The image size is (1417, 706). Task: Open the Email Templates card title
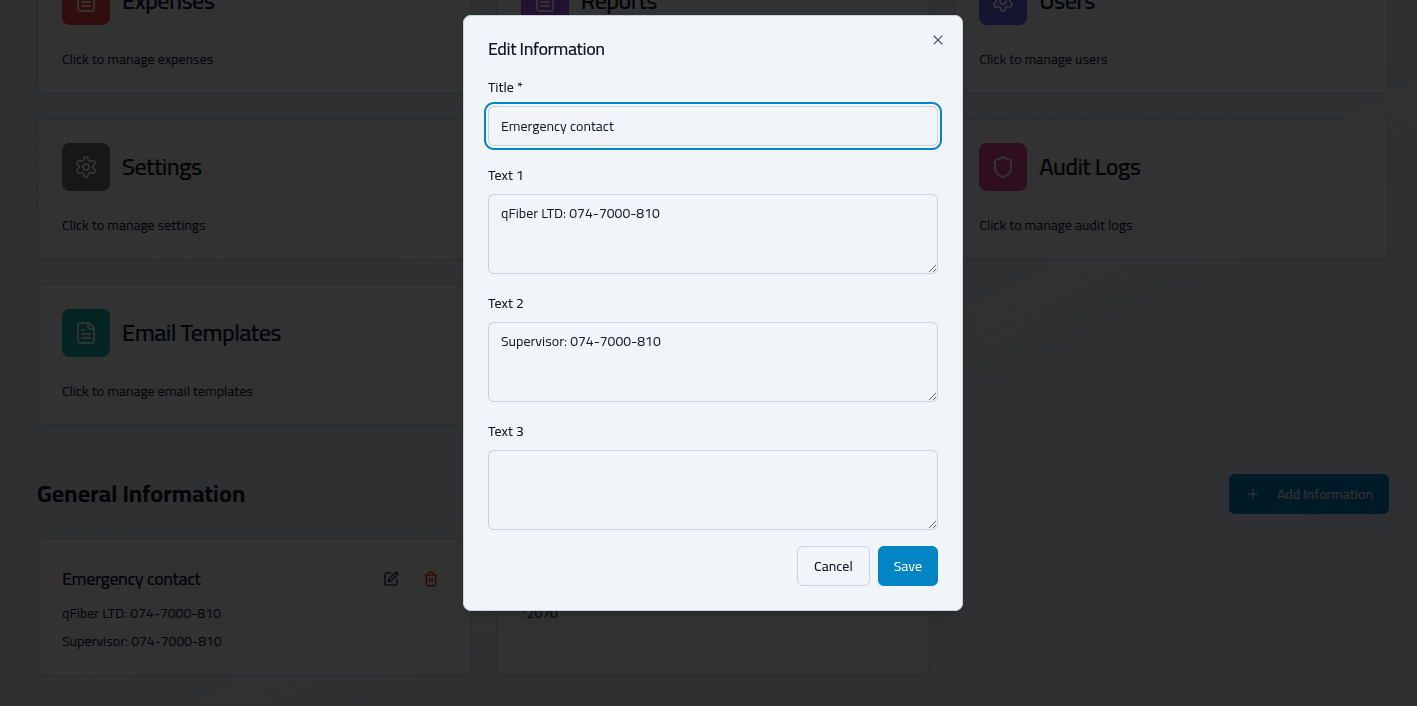(x=201, y=333)
